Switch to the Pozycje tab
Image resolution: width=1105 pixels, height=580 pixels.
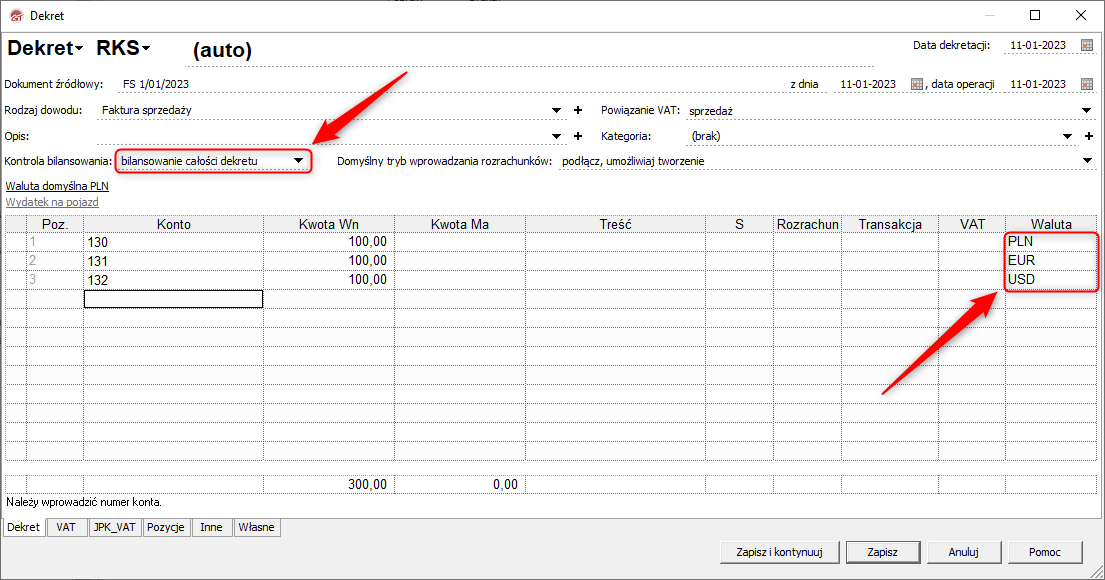tap(166, 527)
